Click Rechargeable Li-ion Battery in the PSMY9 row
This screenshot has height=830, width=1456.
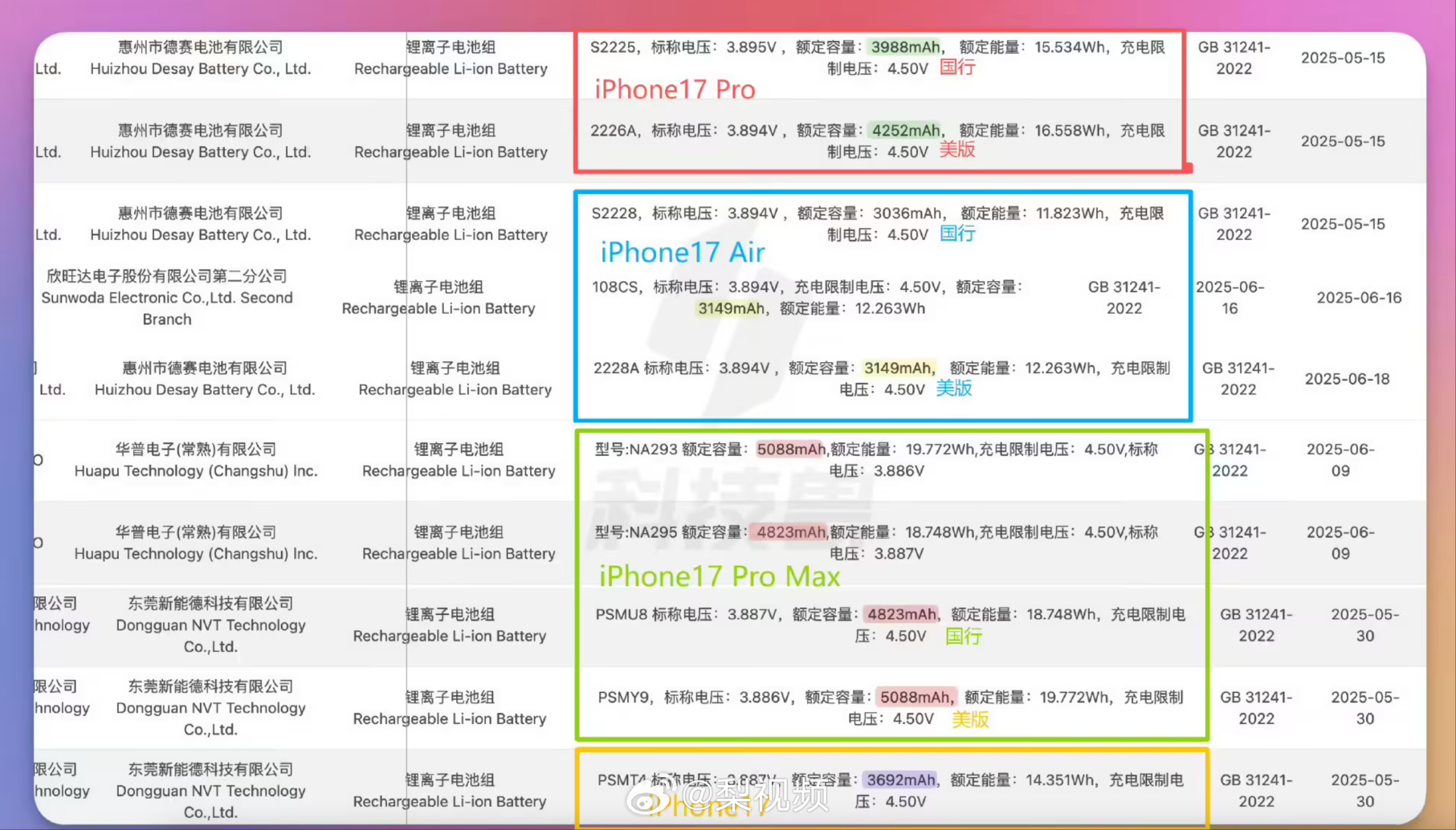point(450,719)
